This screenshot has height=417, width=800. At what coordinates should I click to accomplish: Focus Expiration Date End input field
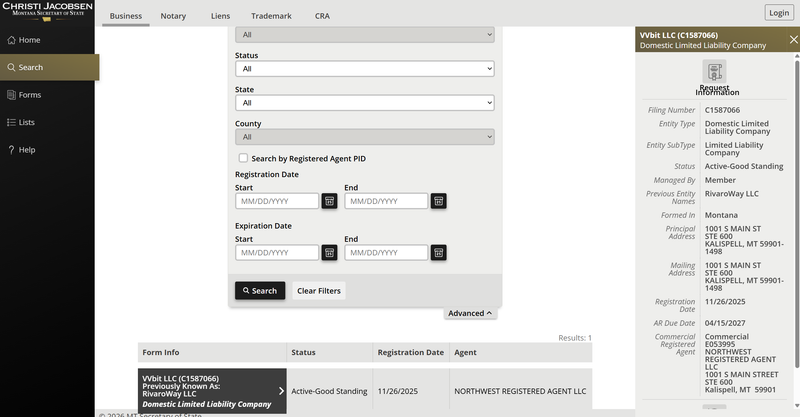(x=386, y=253)
